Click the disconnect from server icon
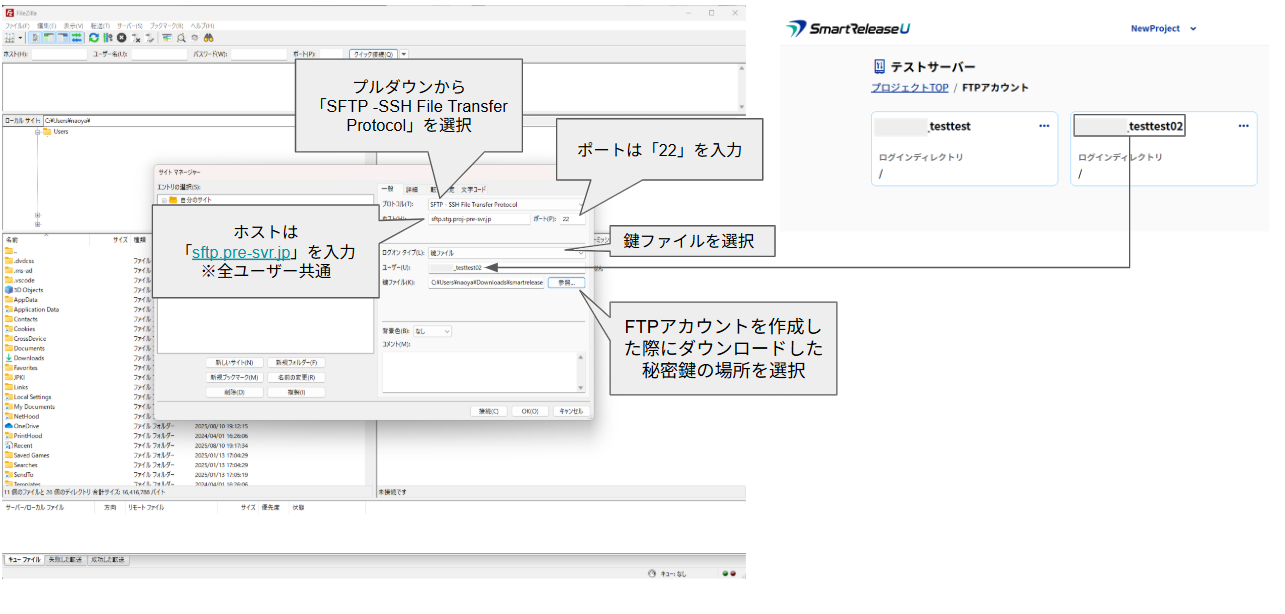The height and width of the screenshot is (614, 1285). pyautogui.click(x=136, y=38)
